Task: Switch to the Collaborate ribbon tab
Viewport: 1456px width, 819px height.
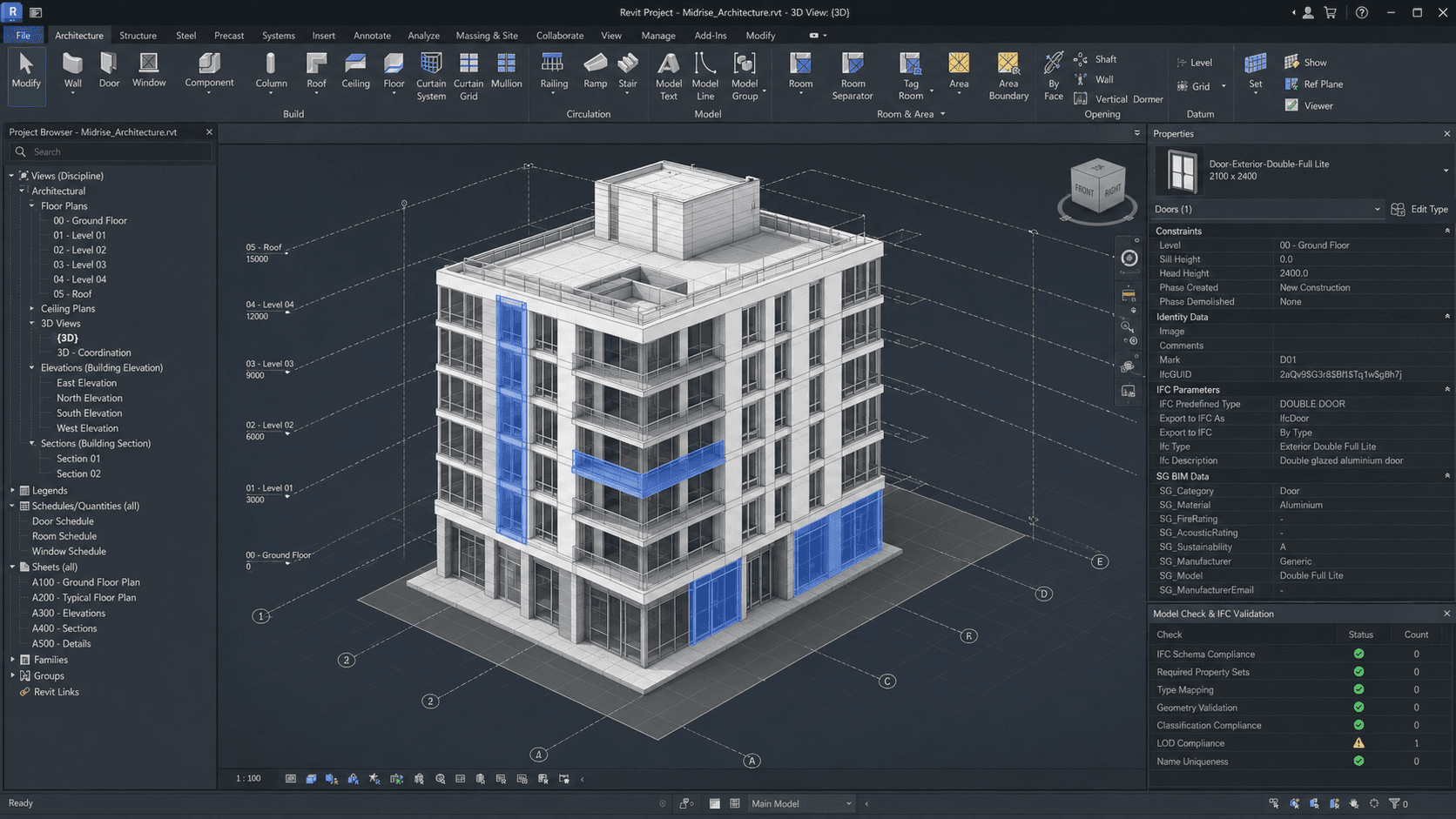Action: 560,36
